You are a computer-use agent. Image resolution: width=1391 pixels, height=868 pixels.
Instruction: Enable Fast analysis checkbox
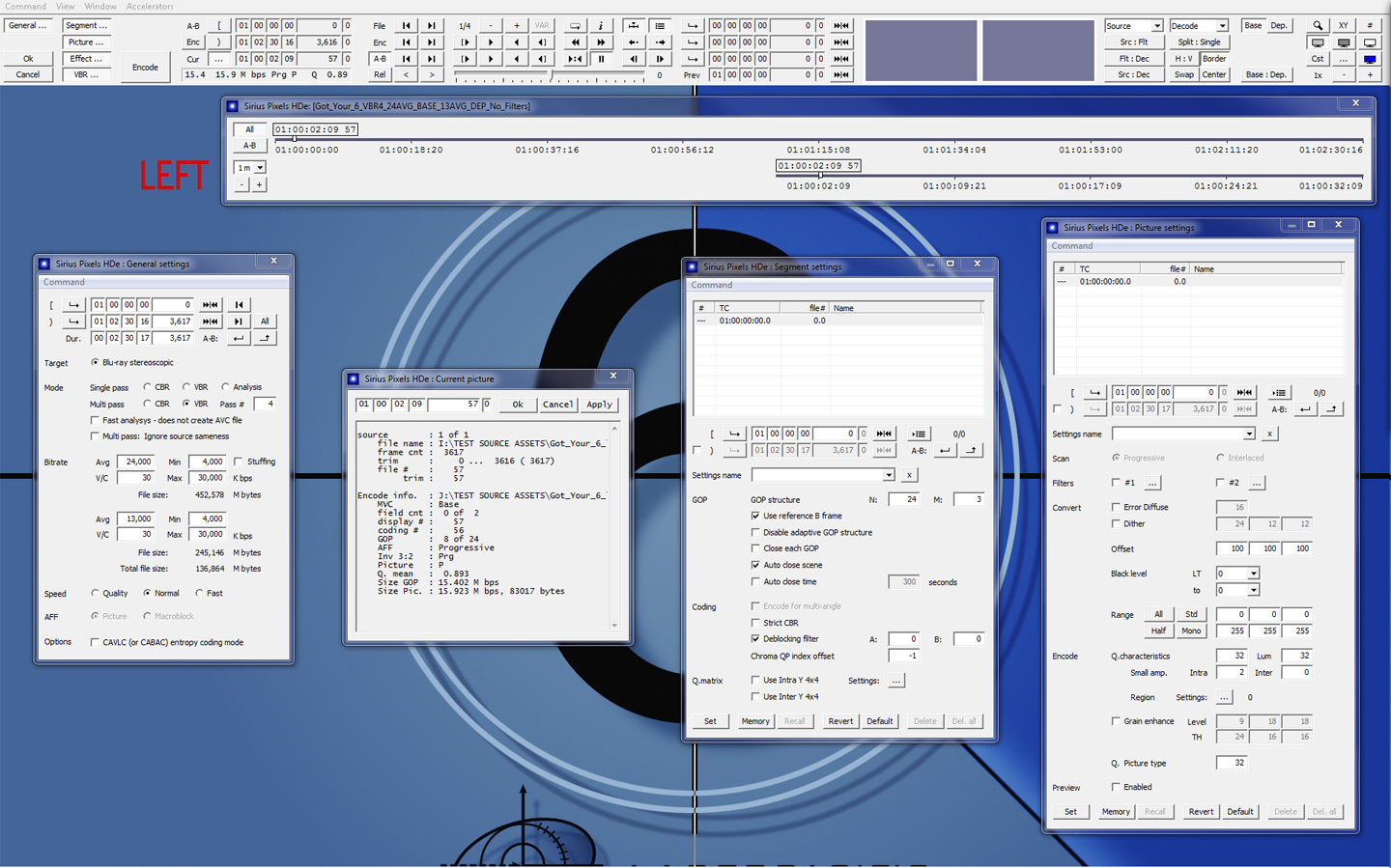95,420
